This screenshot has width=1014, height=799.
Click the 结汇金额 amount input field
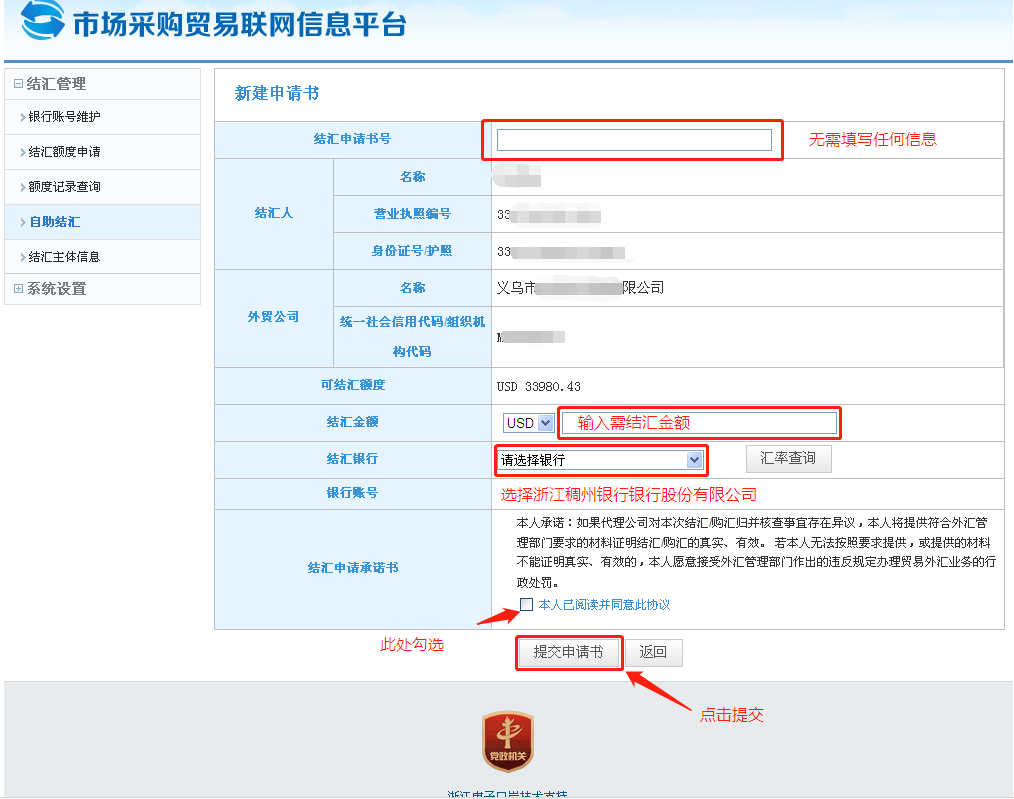(699, 423)
